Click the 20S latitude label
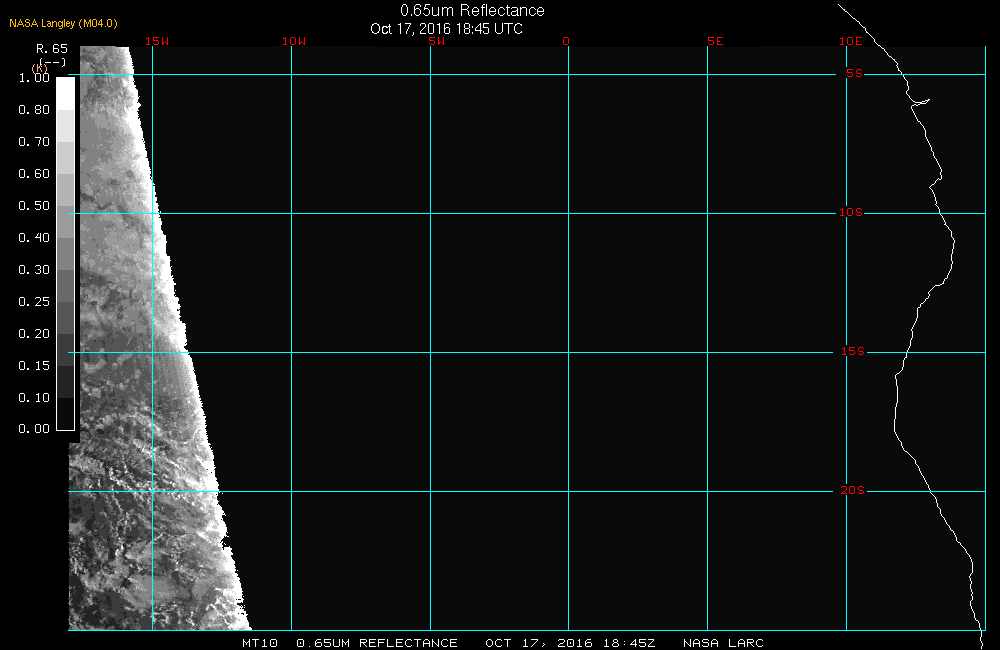The height and width of the screenshot is (650, 1000). pyautogui.click(x=851, y=491)
